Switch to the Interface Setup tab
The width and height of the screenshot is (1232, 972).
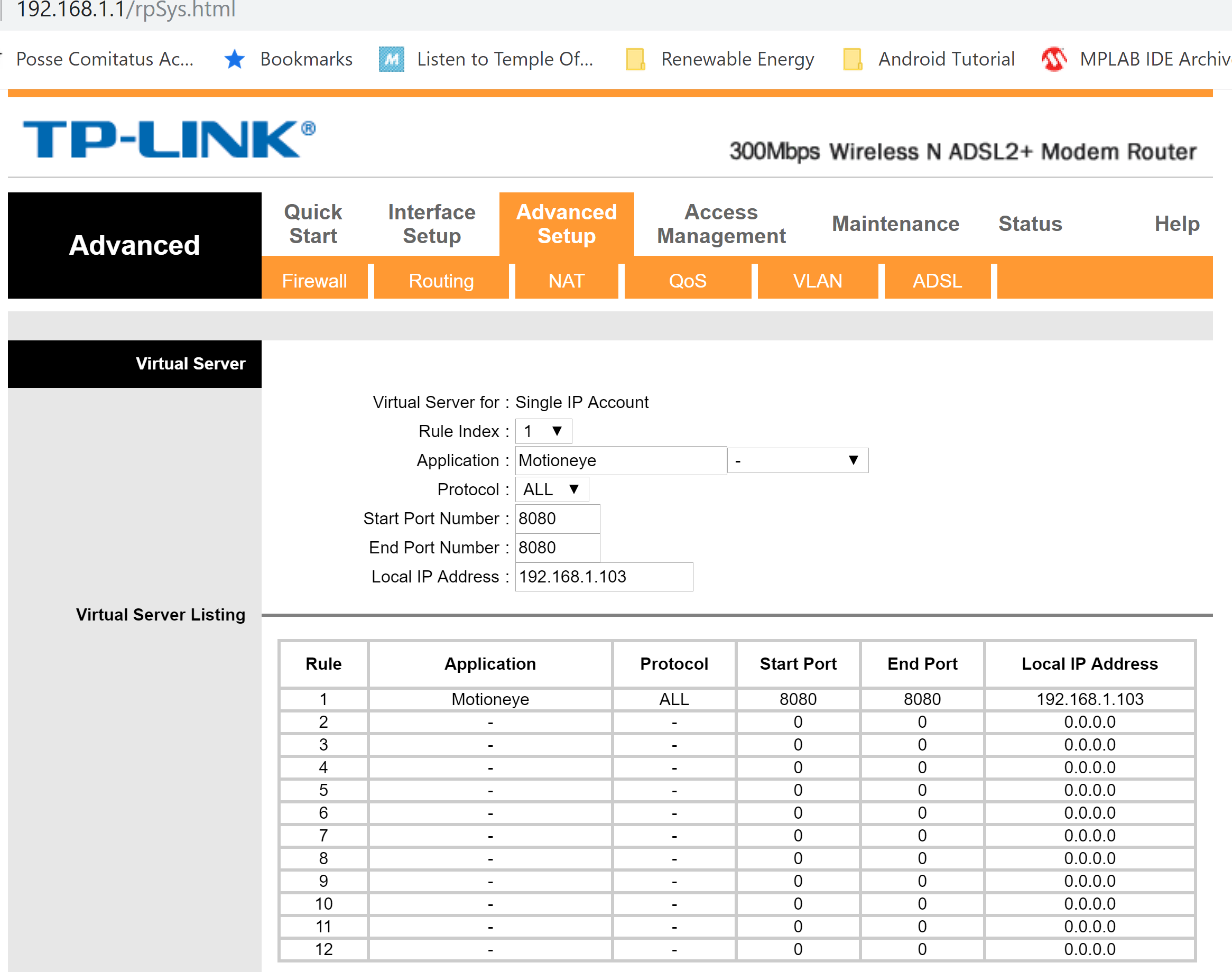click(432, 224)
